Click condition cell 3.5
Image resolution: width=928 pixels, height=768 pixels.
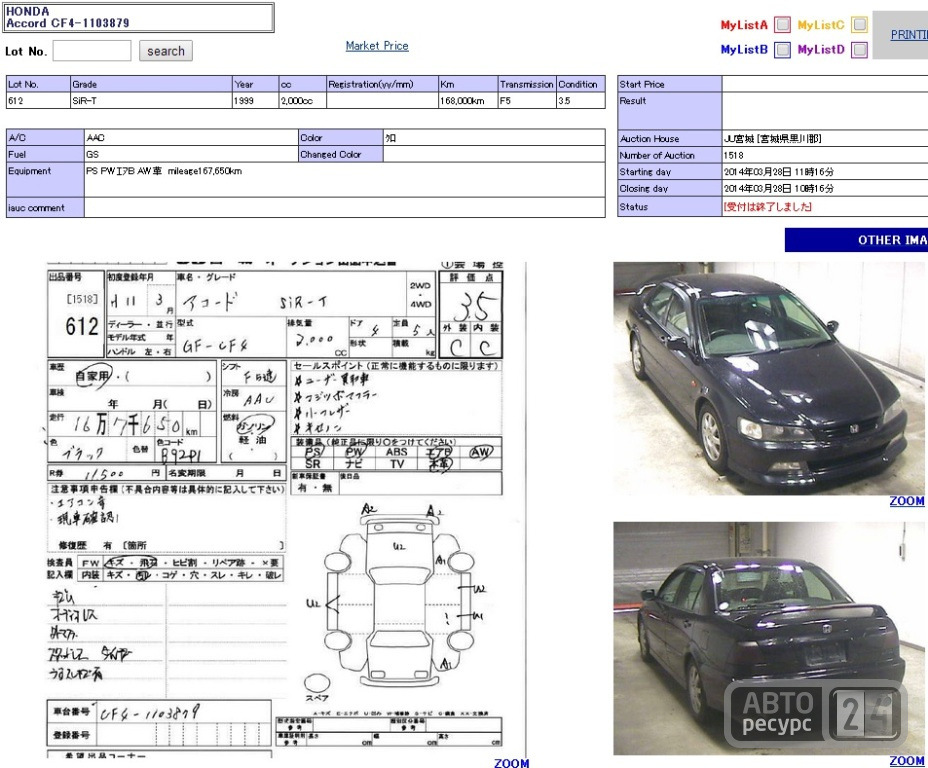(x=581, y=101)
